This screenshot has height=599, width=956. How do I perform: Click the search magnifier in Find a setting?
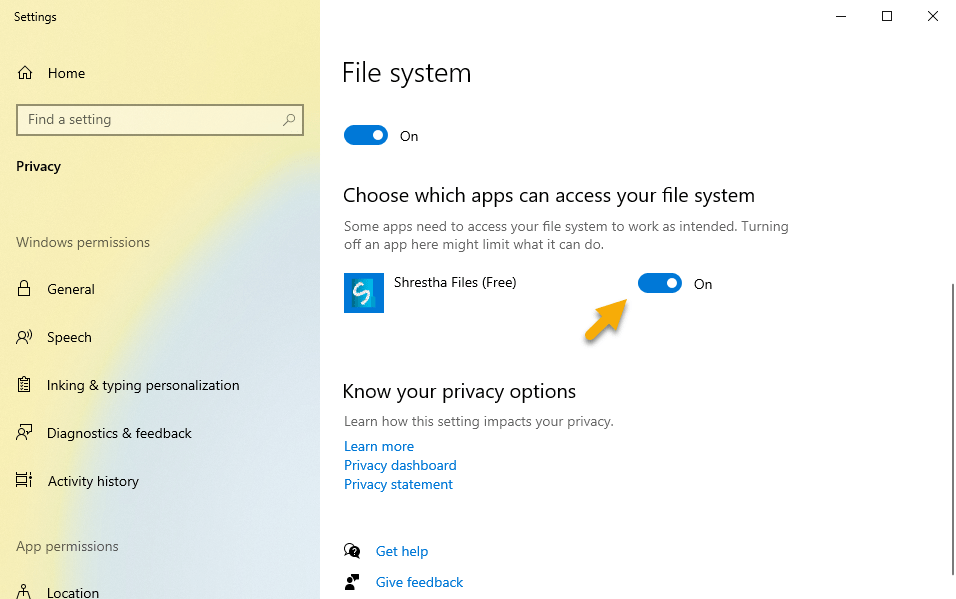pos(289,119)
